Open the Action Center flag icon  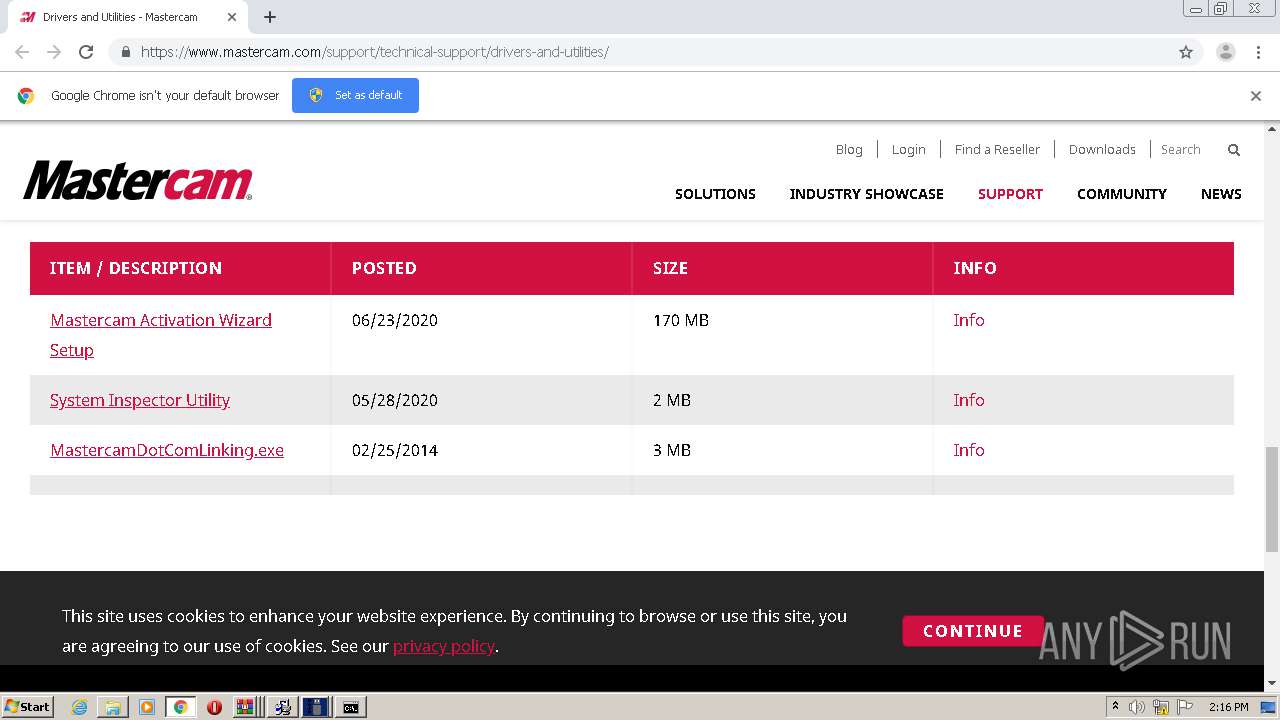pyautogui.click(x=1183, y=707)
